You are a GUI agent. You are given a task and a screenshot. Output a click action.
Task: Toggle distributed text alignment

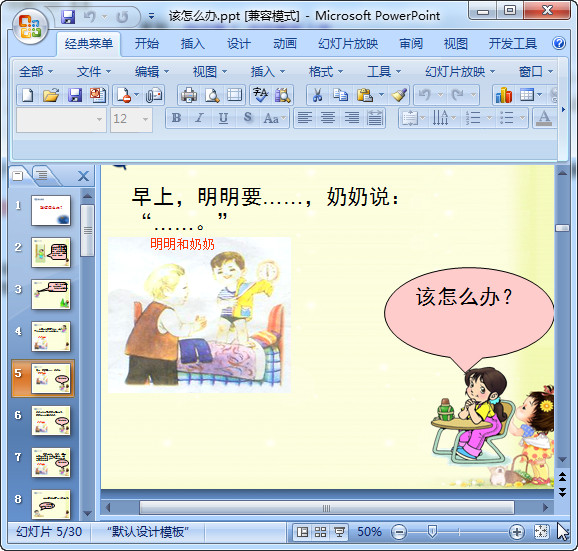coord(375,118)
